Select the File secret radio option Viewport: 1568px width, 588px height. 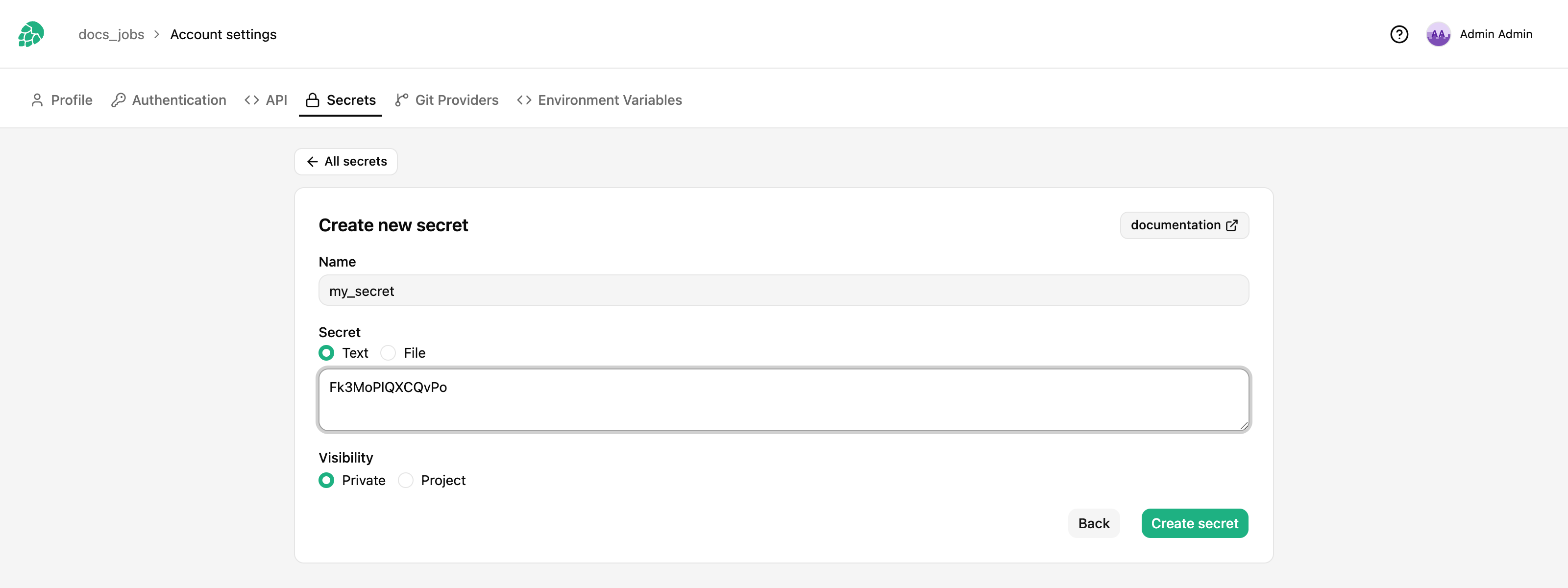(388, 353)
